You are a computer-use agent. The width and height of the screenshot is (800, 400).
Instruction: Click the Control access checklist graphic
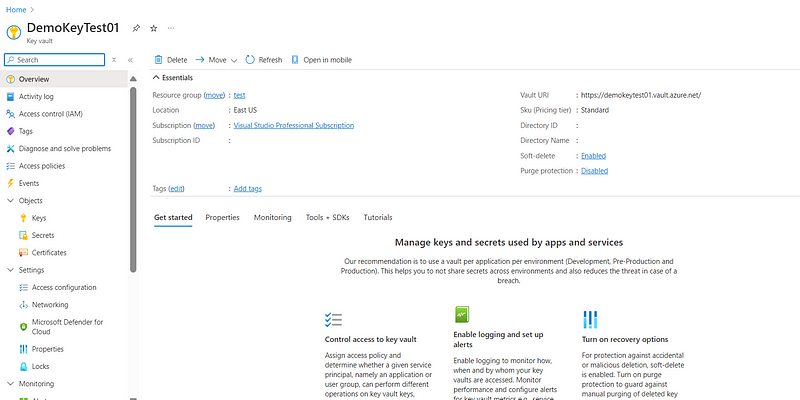click(x=333, y=320)
